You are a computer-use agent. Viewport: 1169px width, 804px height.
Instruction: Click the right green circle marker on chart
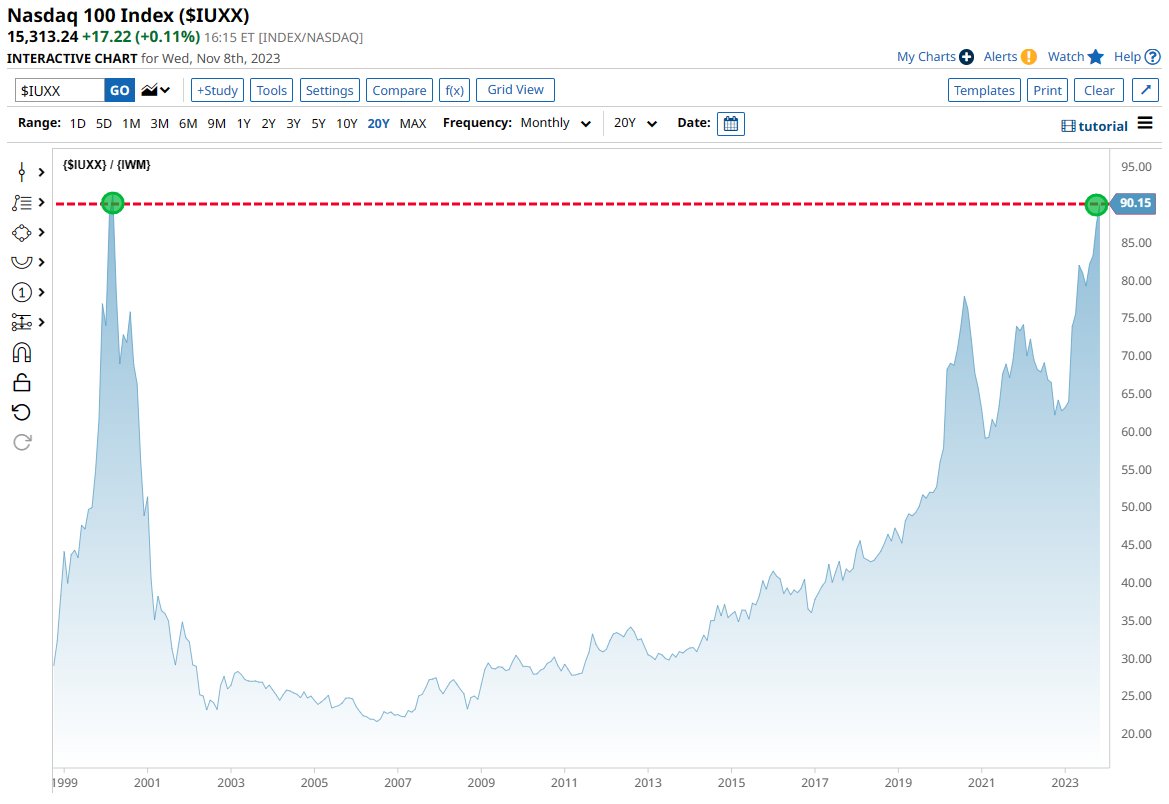pos(1096,204)
